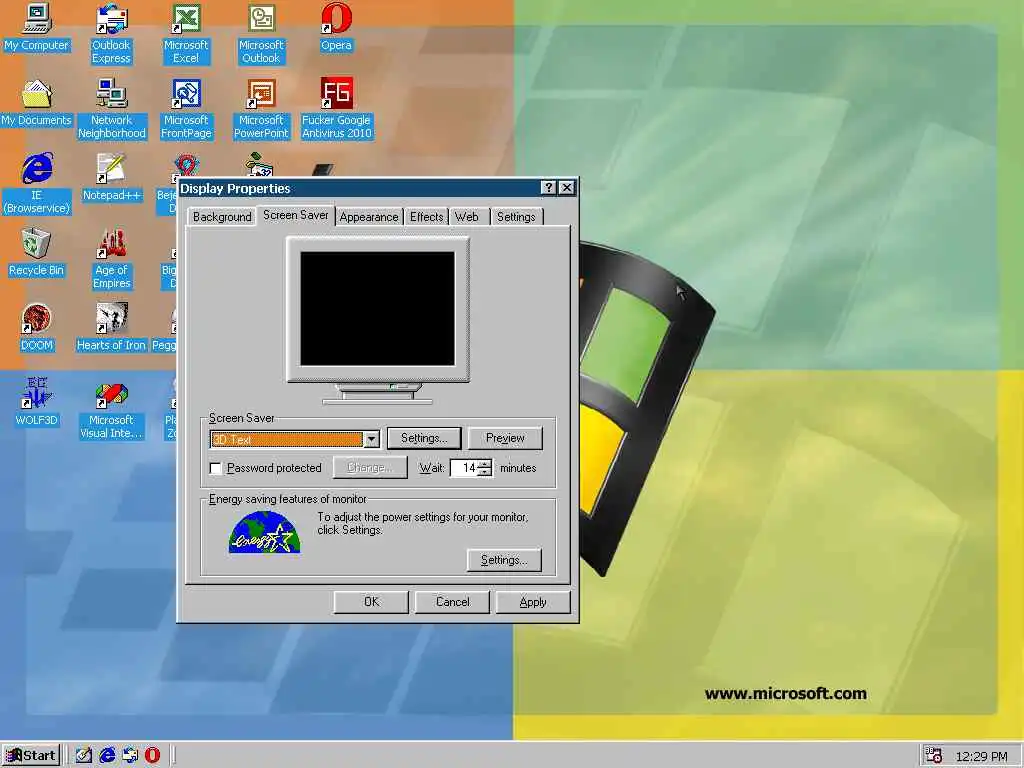This screenshot has width=1024, height=768.
Task: Open the Web tab
Action: click(466, 217)
